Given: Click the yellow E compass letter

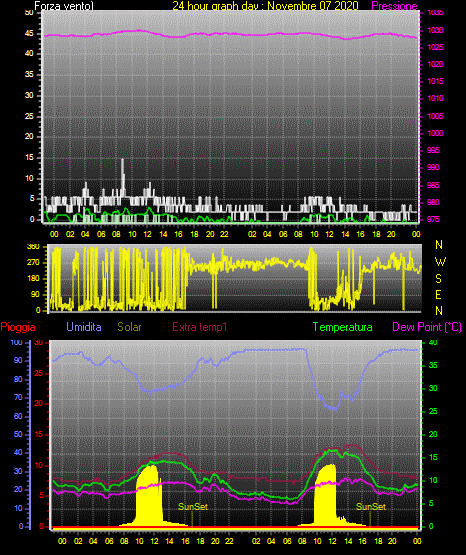Looking at the screenshot, I should tap(438, 294).
